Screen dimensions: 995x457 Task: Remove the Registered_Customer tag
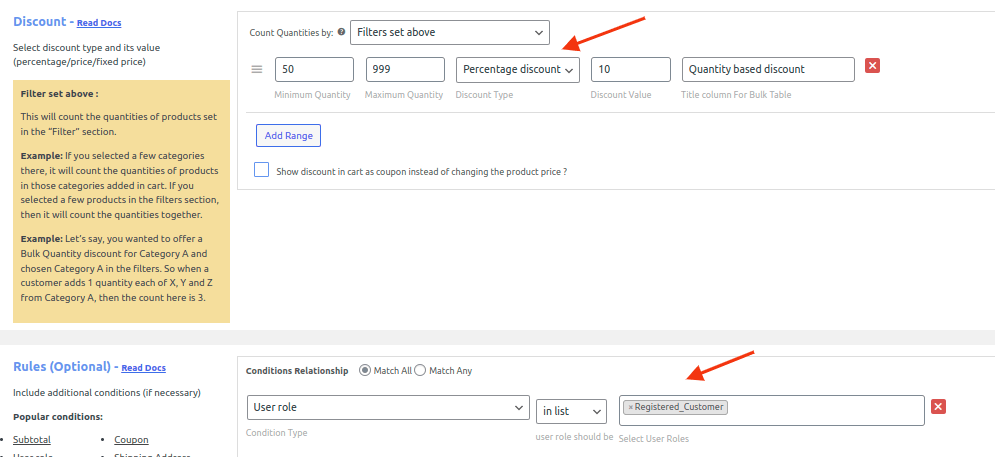631,407
